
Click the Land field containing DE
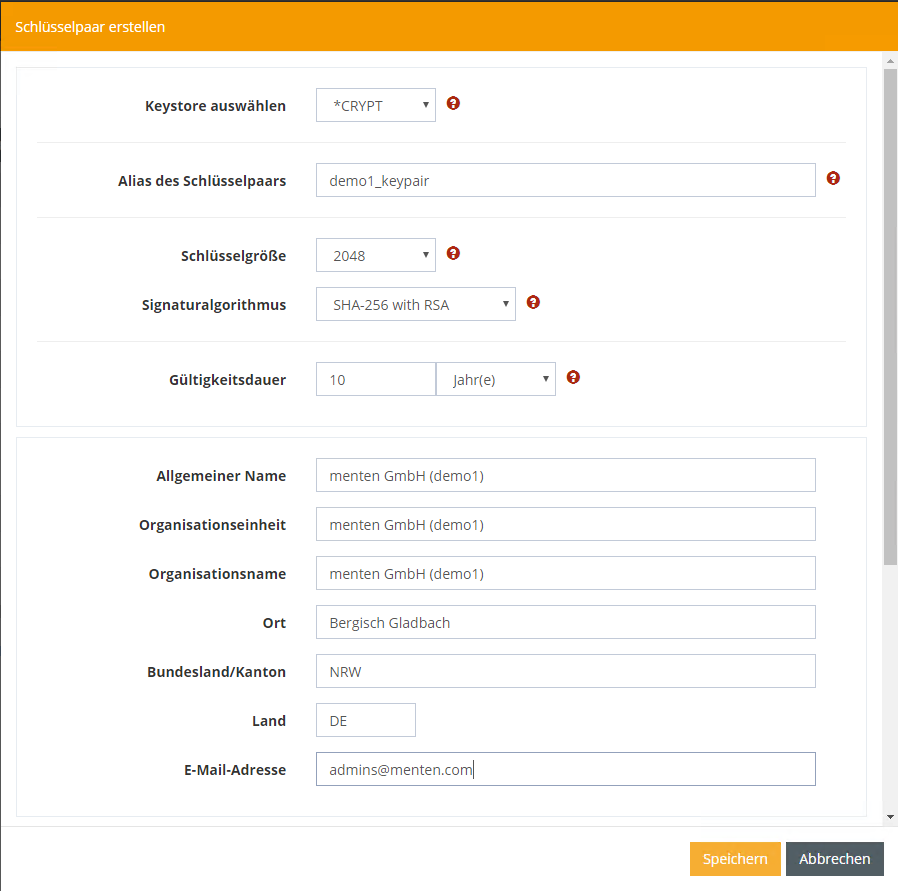tap(366, 721)
